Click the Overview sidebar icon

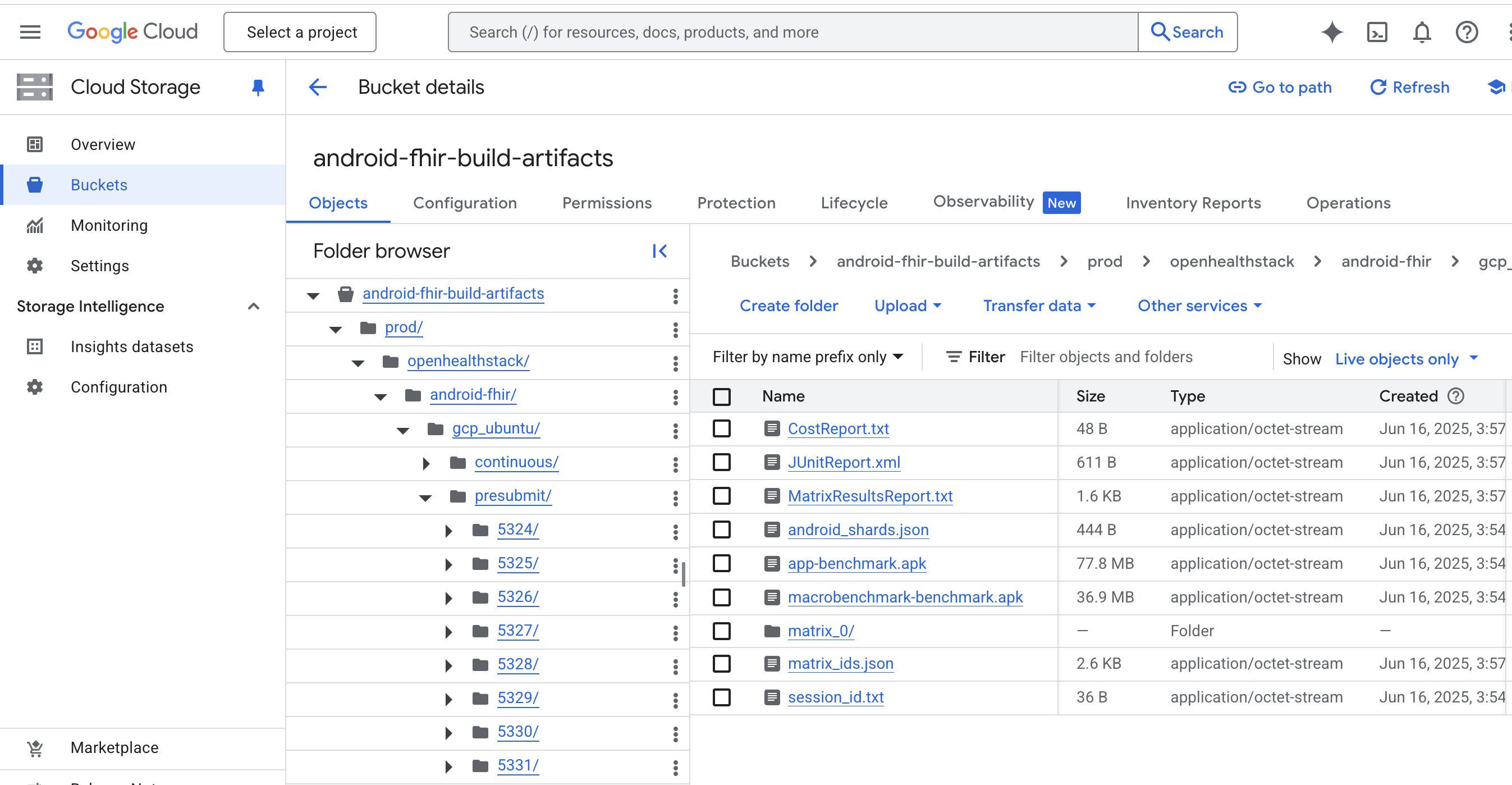click(x=35, y=144)
